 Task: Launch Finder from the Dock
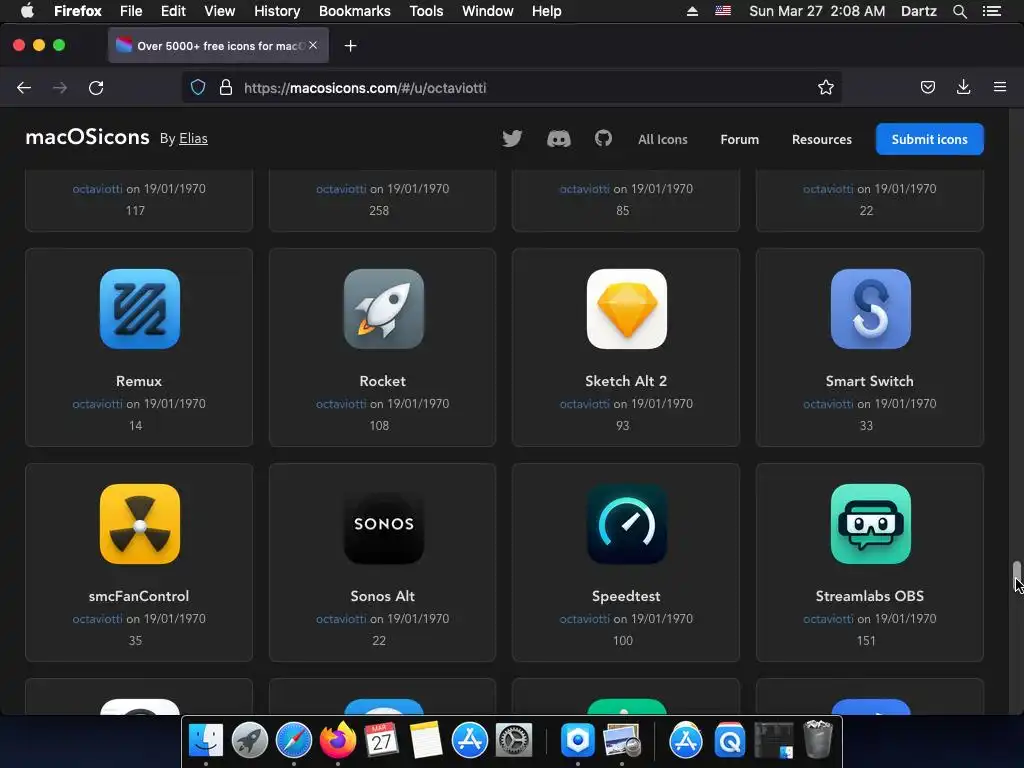point(206,741)
